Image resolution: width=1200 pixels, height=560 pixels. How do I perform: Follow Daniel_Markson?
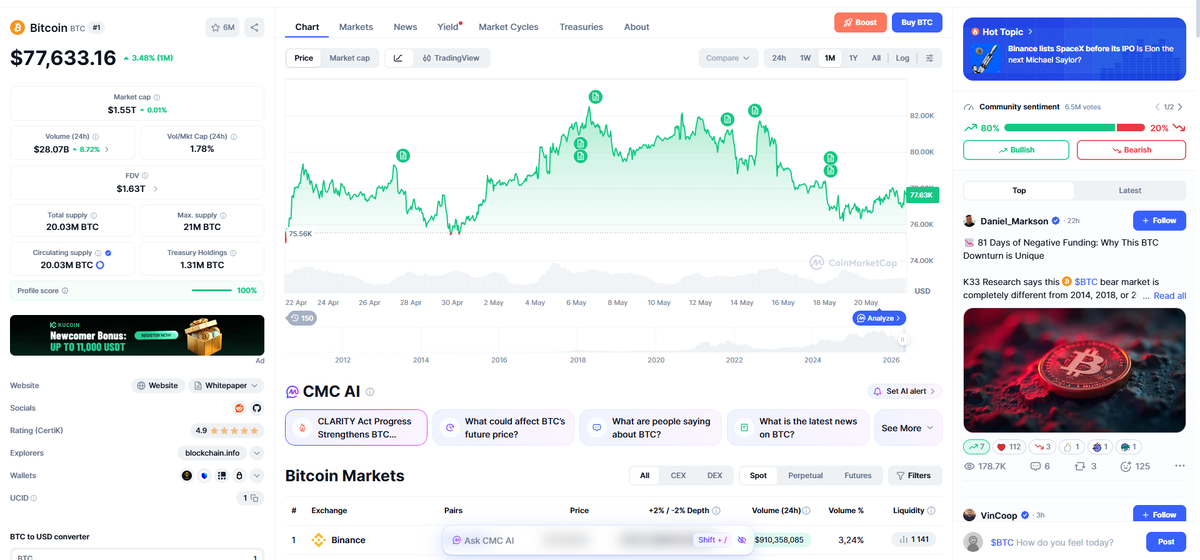1159,220
